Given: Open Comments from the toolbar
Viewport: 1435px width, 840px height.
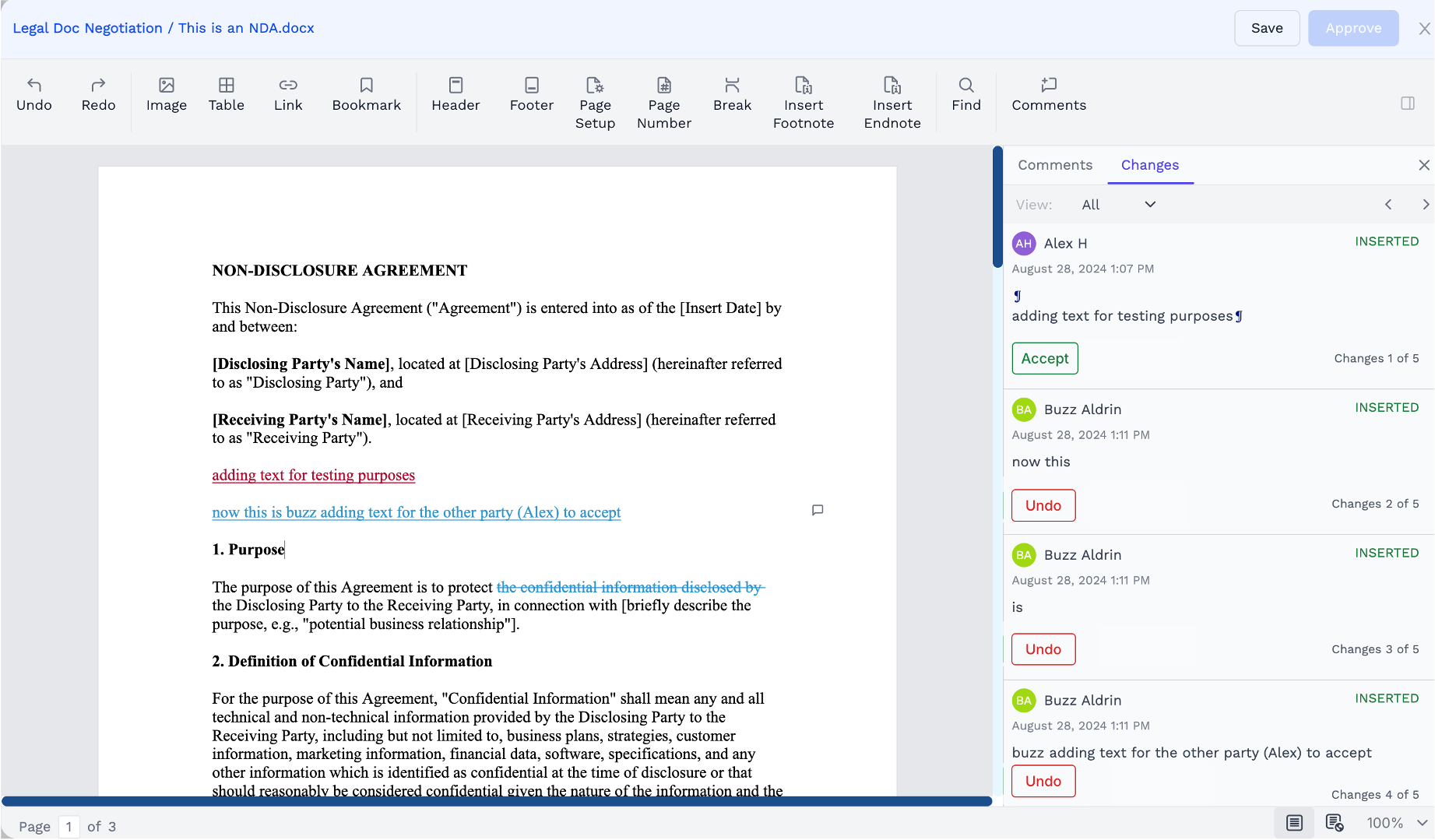Looking at the screenshot, I should pyautogui.click(x=1049, y=94).
